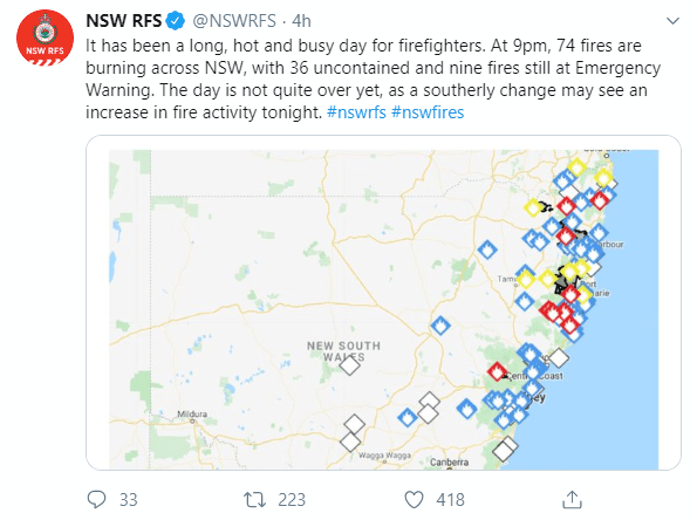View the 223 retweets count

[292, 499]
